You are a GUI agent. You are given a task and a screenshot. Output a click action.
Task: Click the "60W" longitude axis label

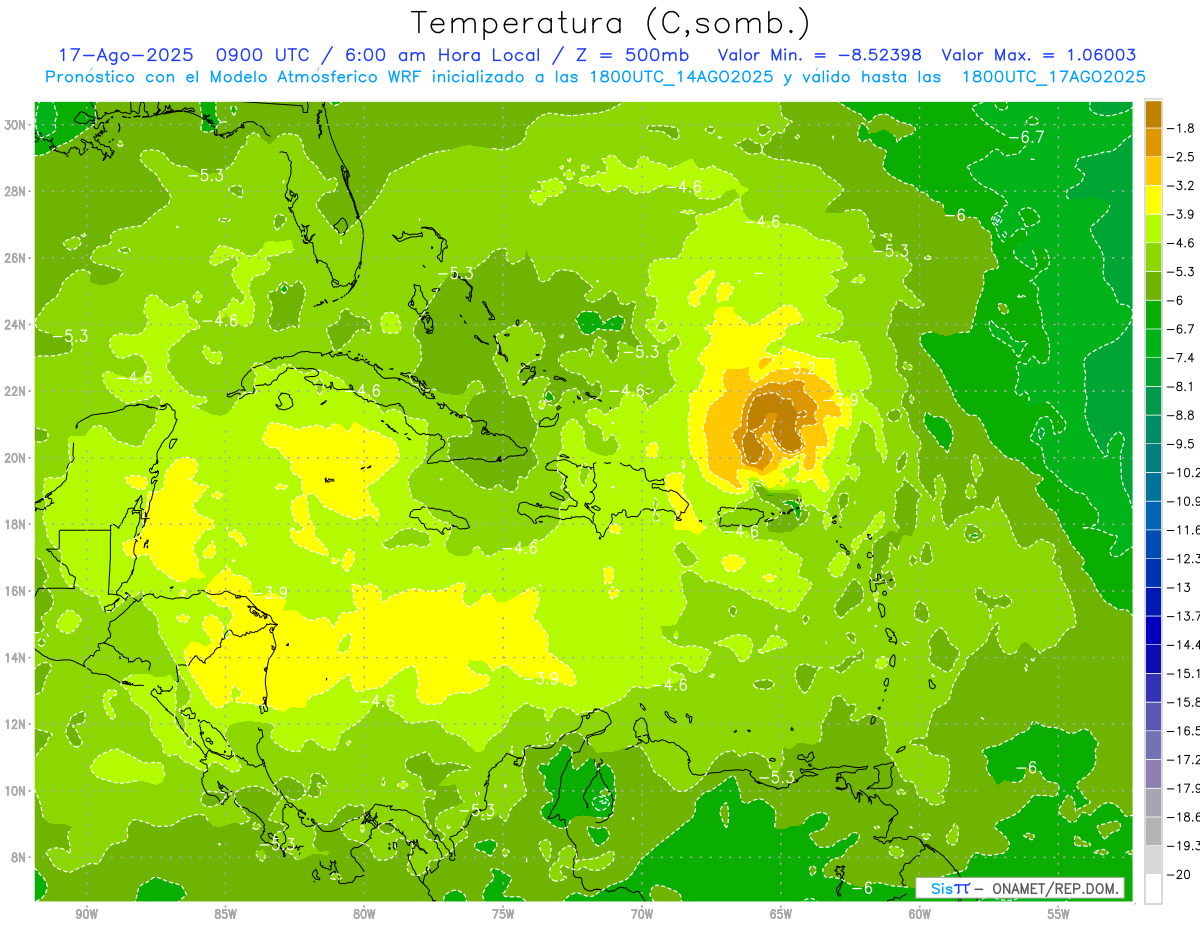click(920, 914)
